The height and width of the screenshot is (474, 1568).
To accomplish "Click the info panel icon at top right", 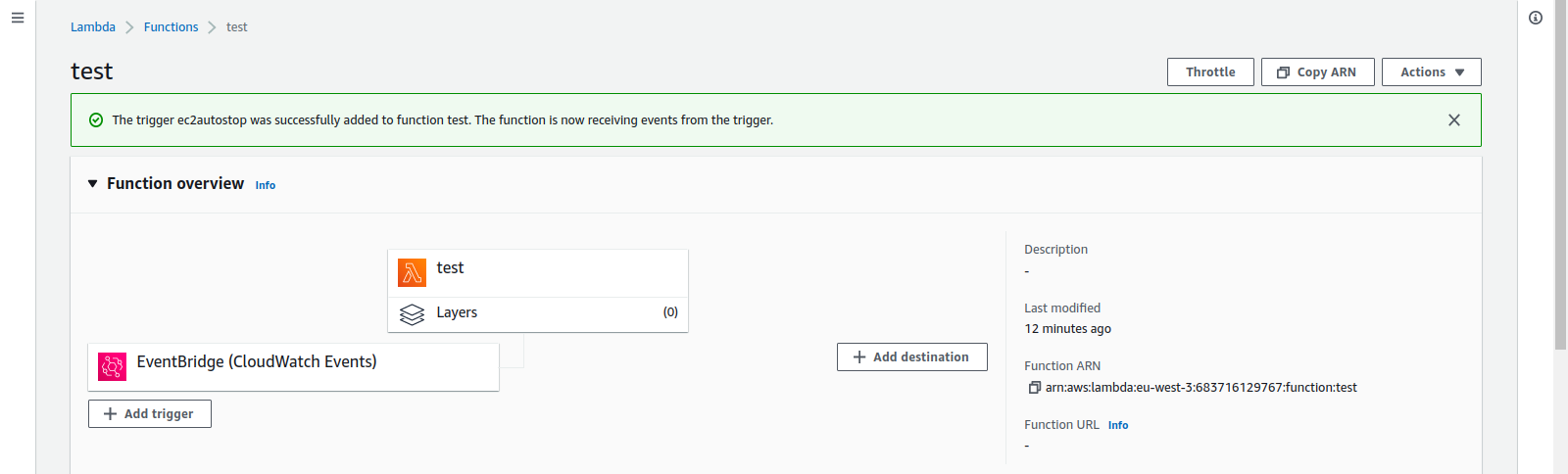I will coord(1536,18).
